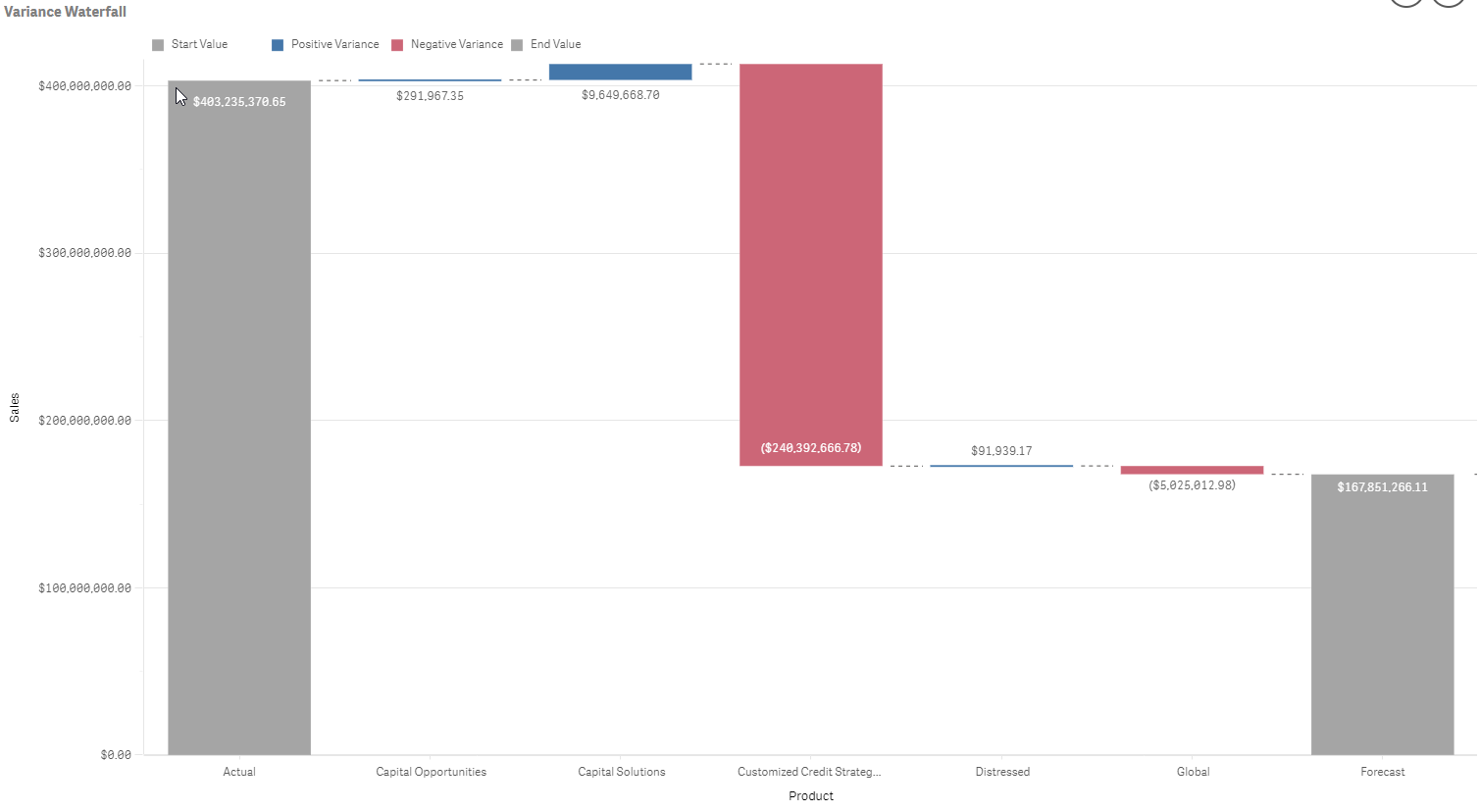Select the small red Global variance bar
Viewport: 1479px width, 812px height.
coord(1192,470)
